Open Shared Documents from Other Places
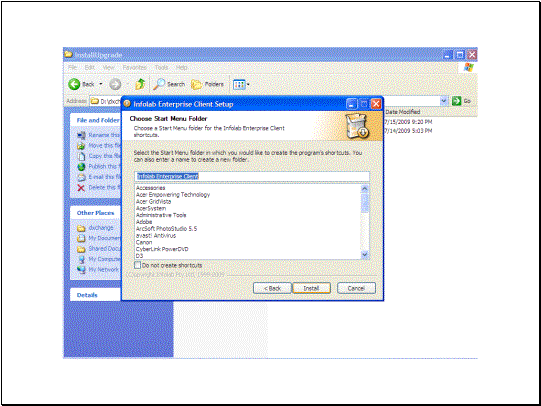Viewport: 541px width, 406px height. tap(105, 248)
